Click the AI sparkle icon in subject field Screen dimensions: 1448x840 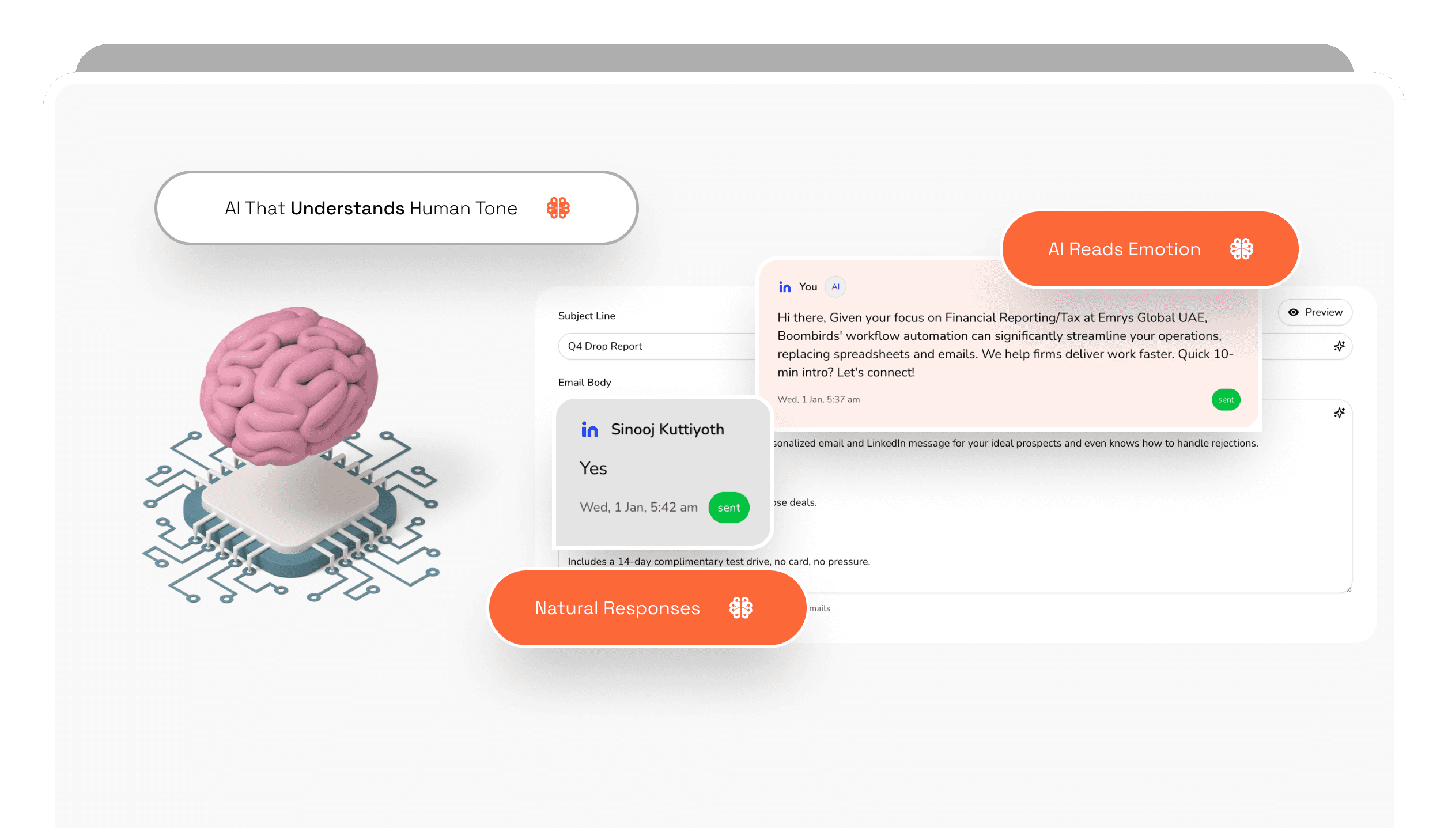[1339, 346]
